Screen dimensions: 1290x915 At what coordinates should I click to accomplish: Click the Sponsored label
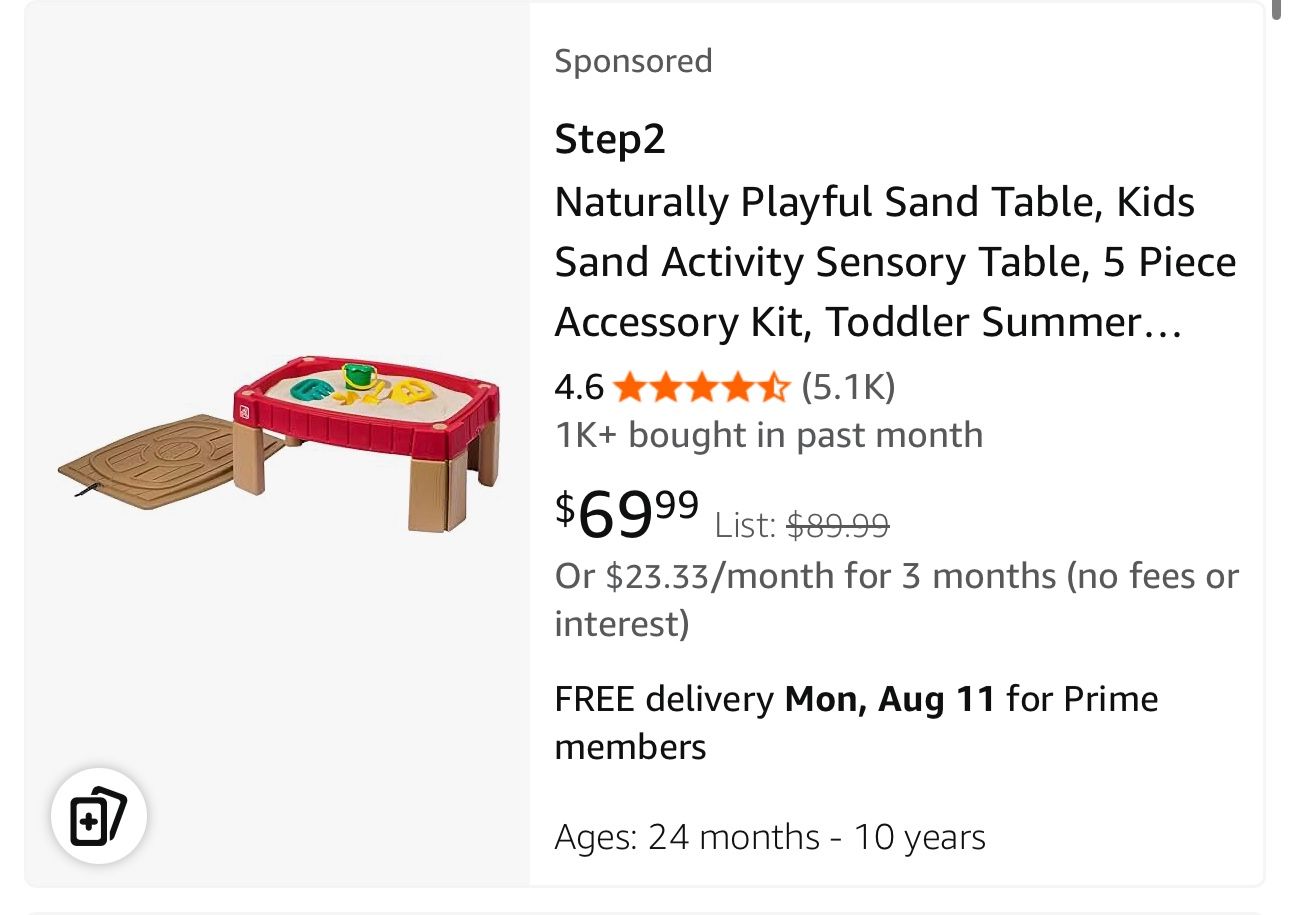point(633,61)
